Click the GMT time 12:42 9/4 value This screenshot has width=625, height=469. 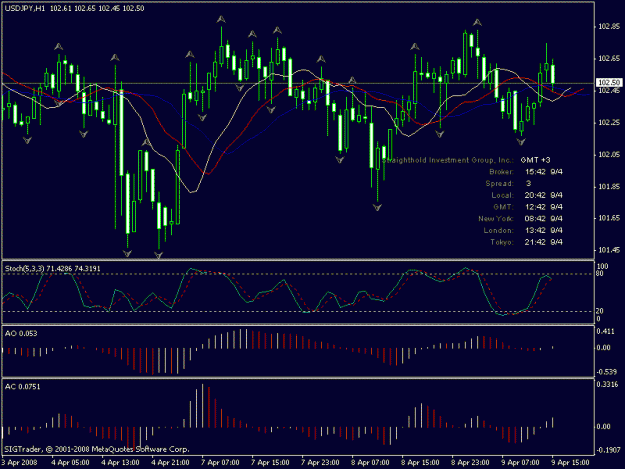coord(544,207)
